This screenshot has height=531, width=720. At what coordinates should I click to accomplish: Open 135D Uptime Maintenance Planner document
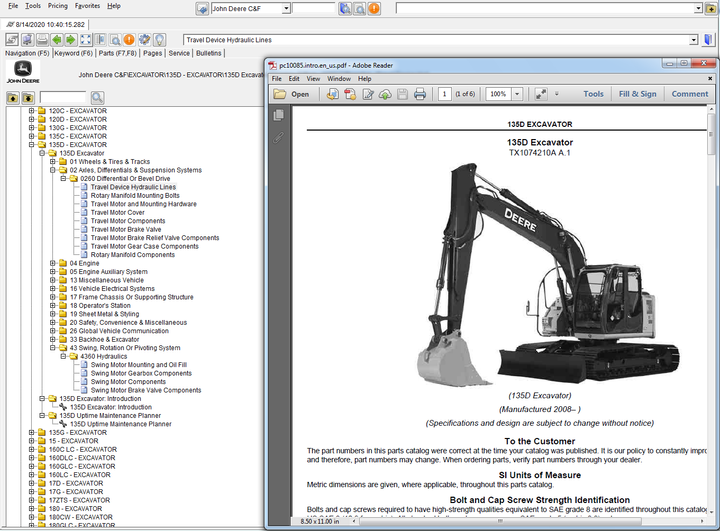pos(120,424)
